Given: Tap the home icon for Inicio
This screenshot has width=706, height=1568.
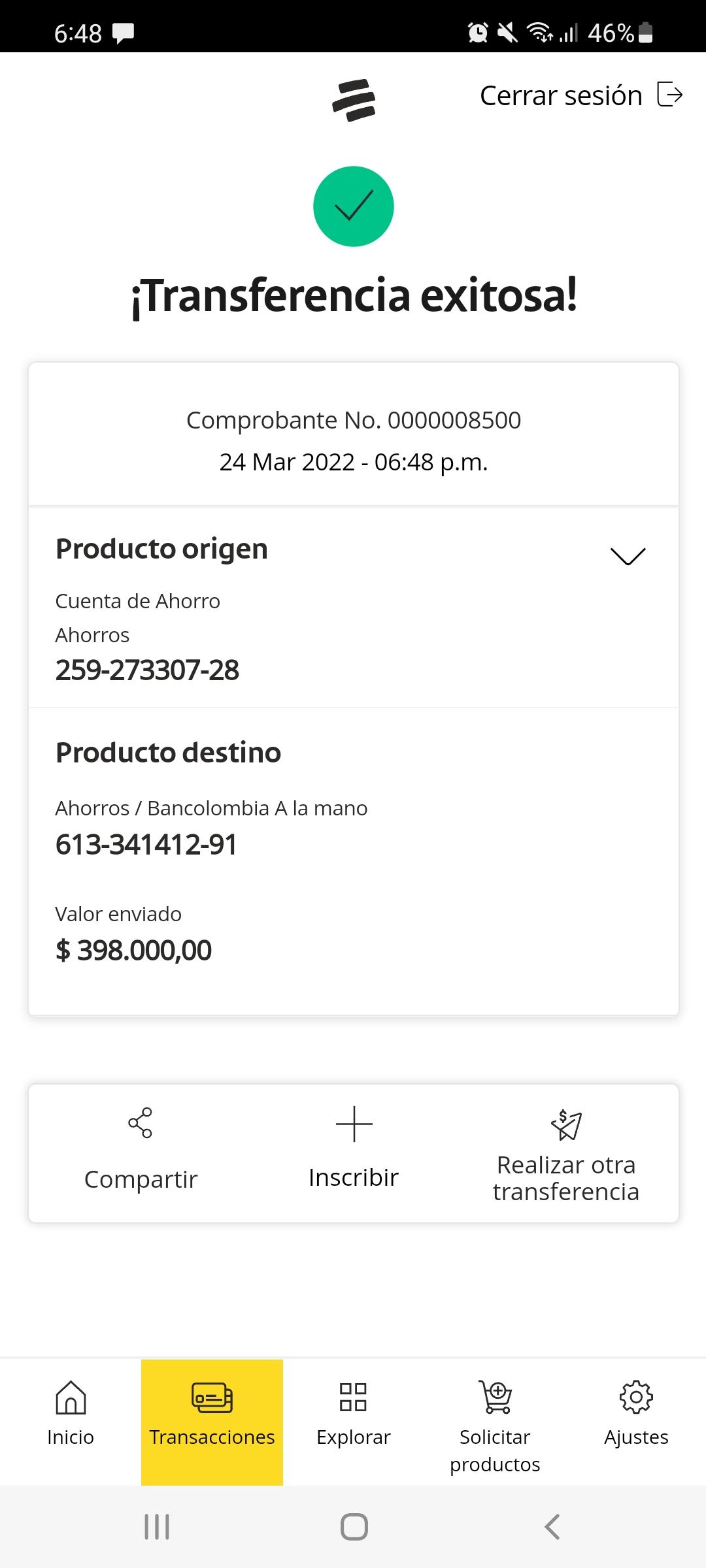Looking at the screenshot, I should coord(71,1397).
